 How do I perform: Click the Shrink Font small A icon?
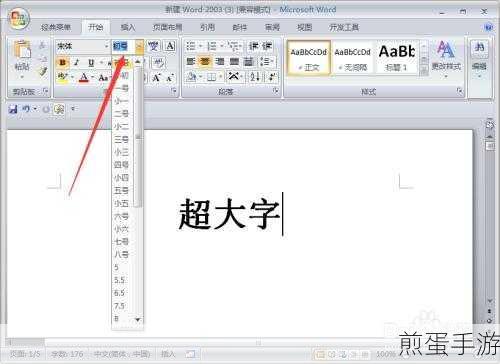pyautogui.click(x=169, y=78)
